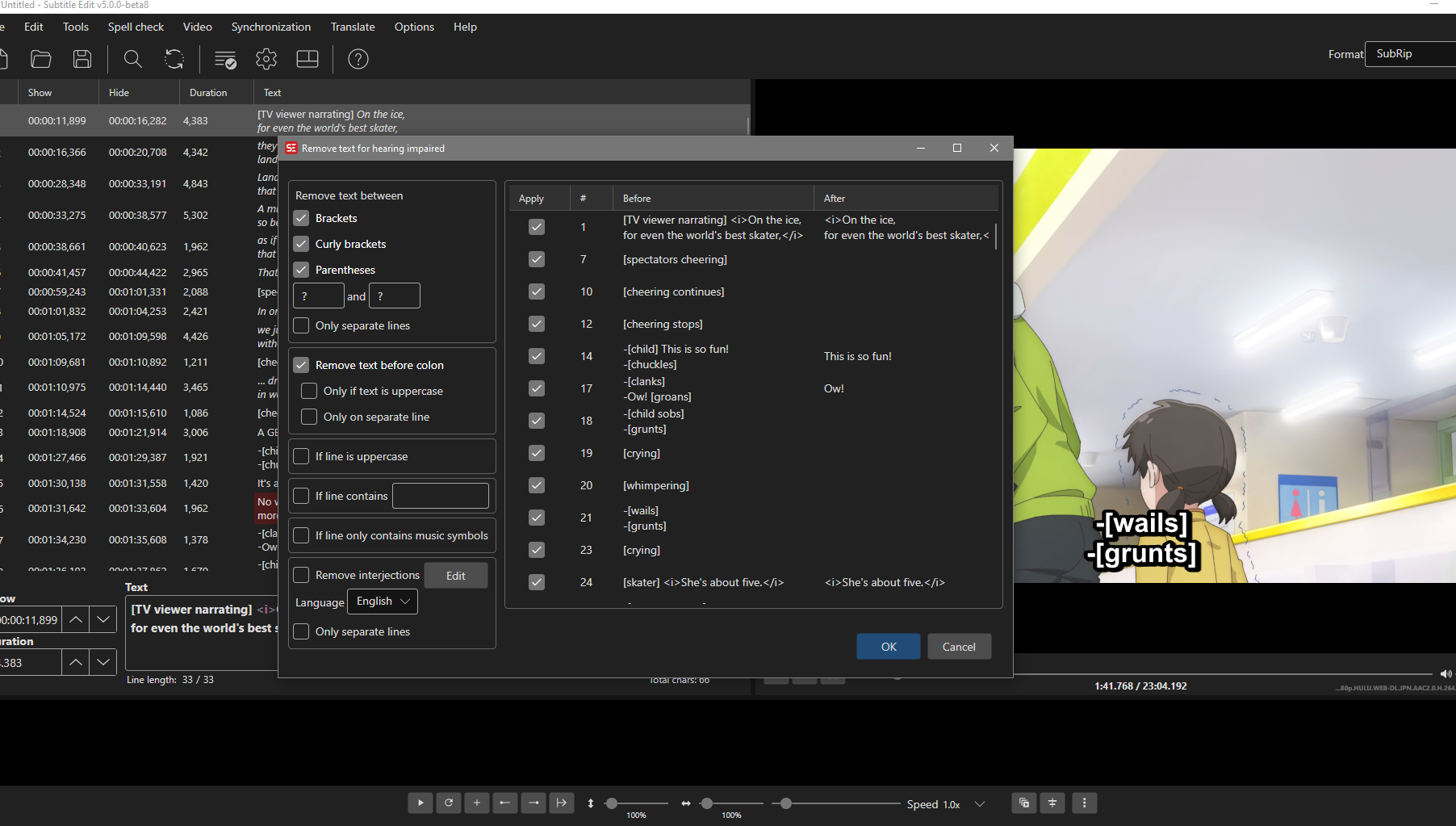Click OK to apply removals

point(889,647)
